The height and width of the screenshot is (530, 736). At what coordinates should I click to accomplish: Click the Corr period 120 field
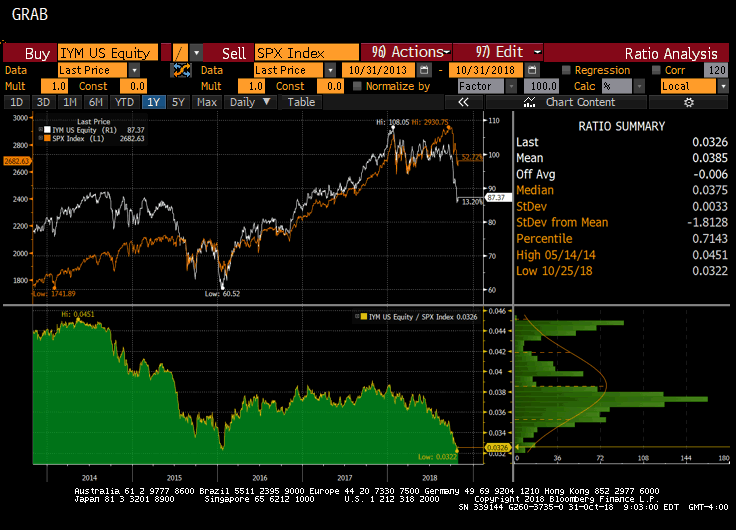tap(716, 70)
